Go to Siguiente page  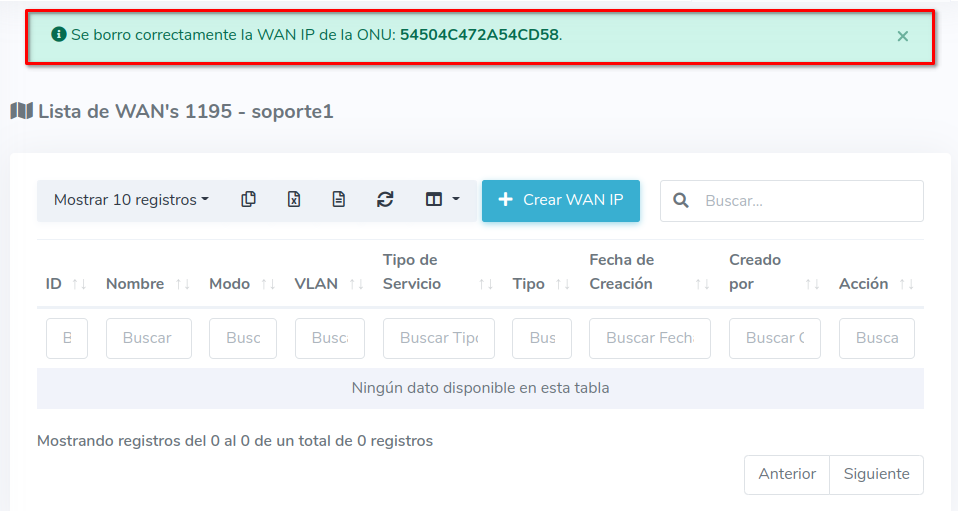tap(876, 474)
